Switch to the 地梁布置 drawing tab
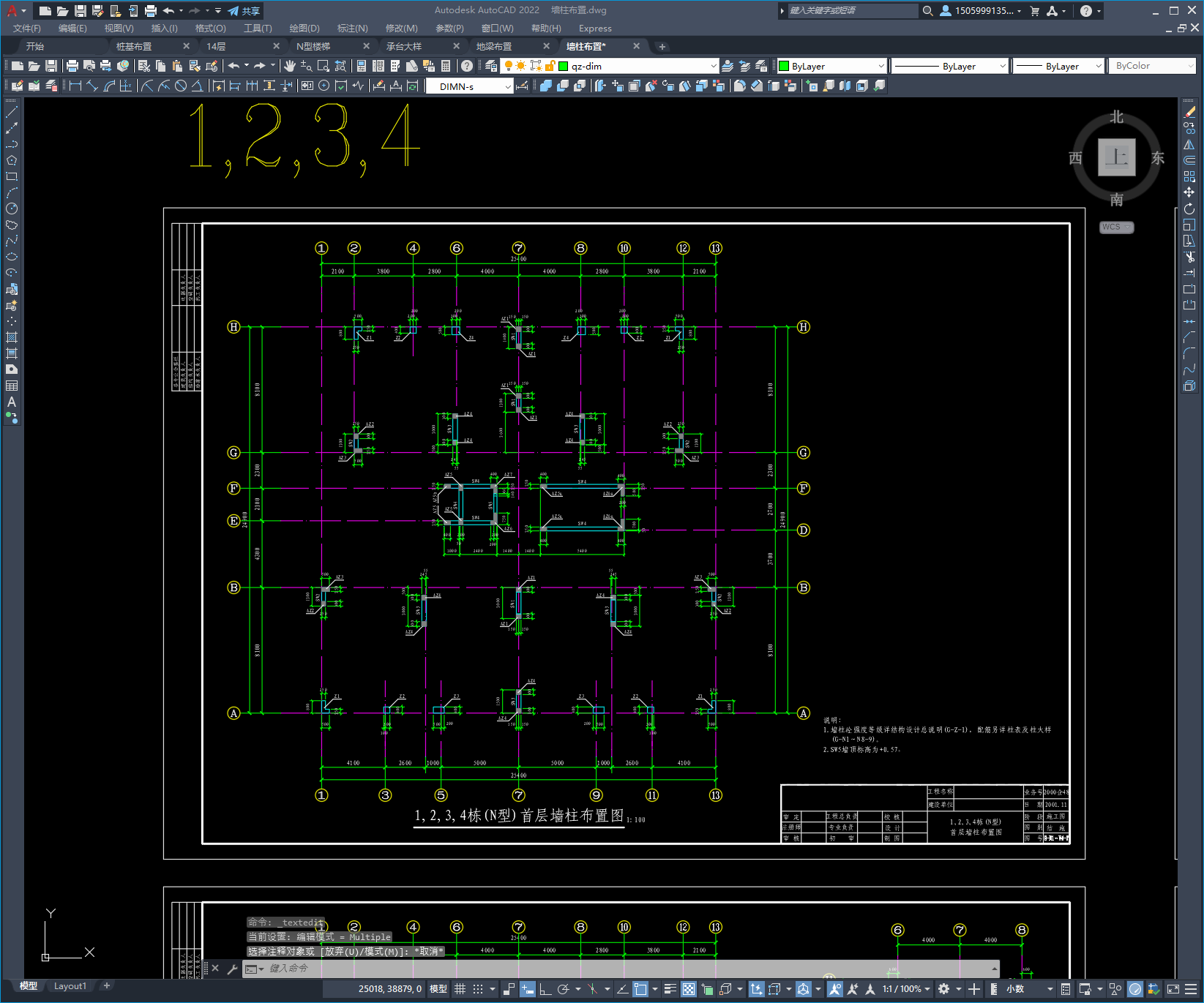This screenshot has height=1003, width=1204. 494,46
